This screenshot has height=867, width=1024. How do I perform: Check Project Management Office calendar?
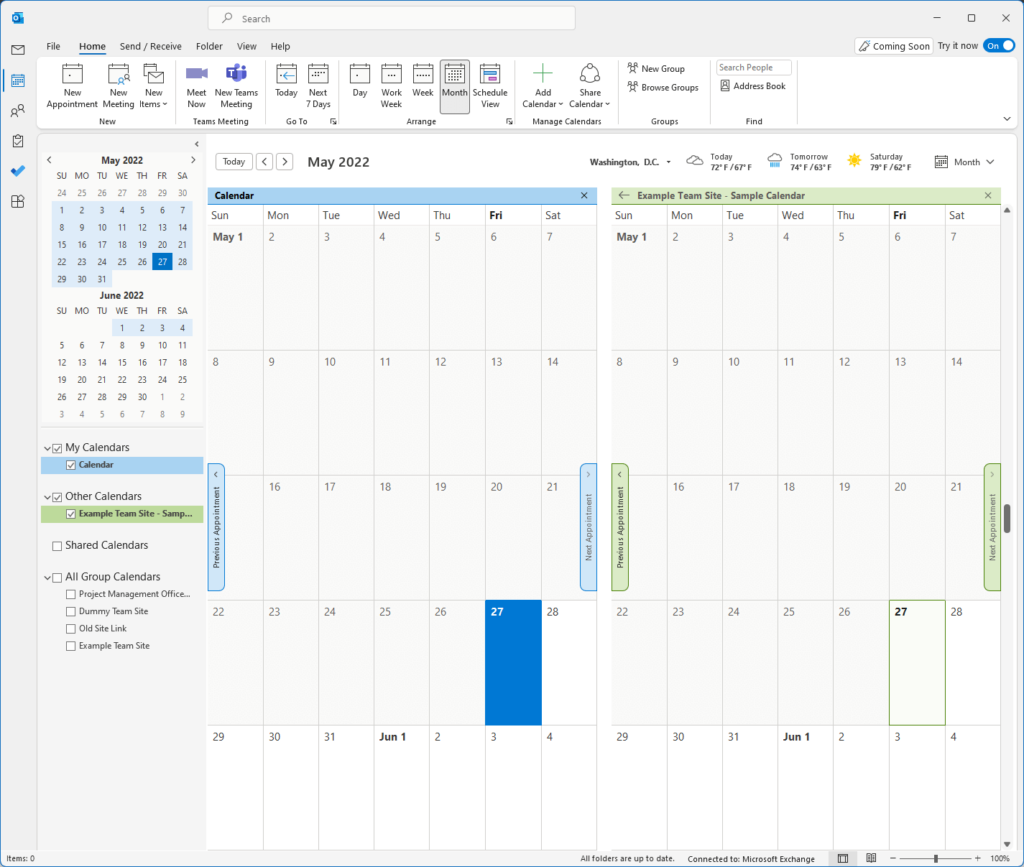71,594
